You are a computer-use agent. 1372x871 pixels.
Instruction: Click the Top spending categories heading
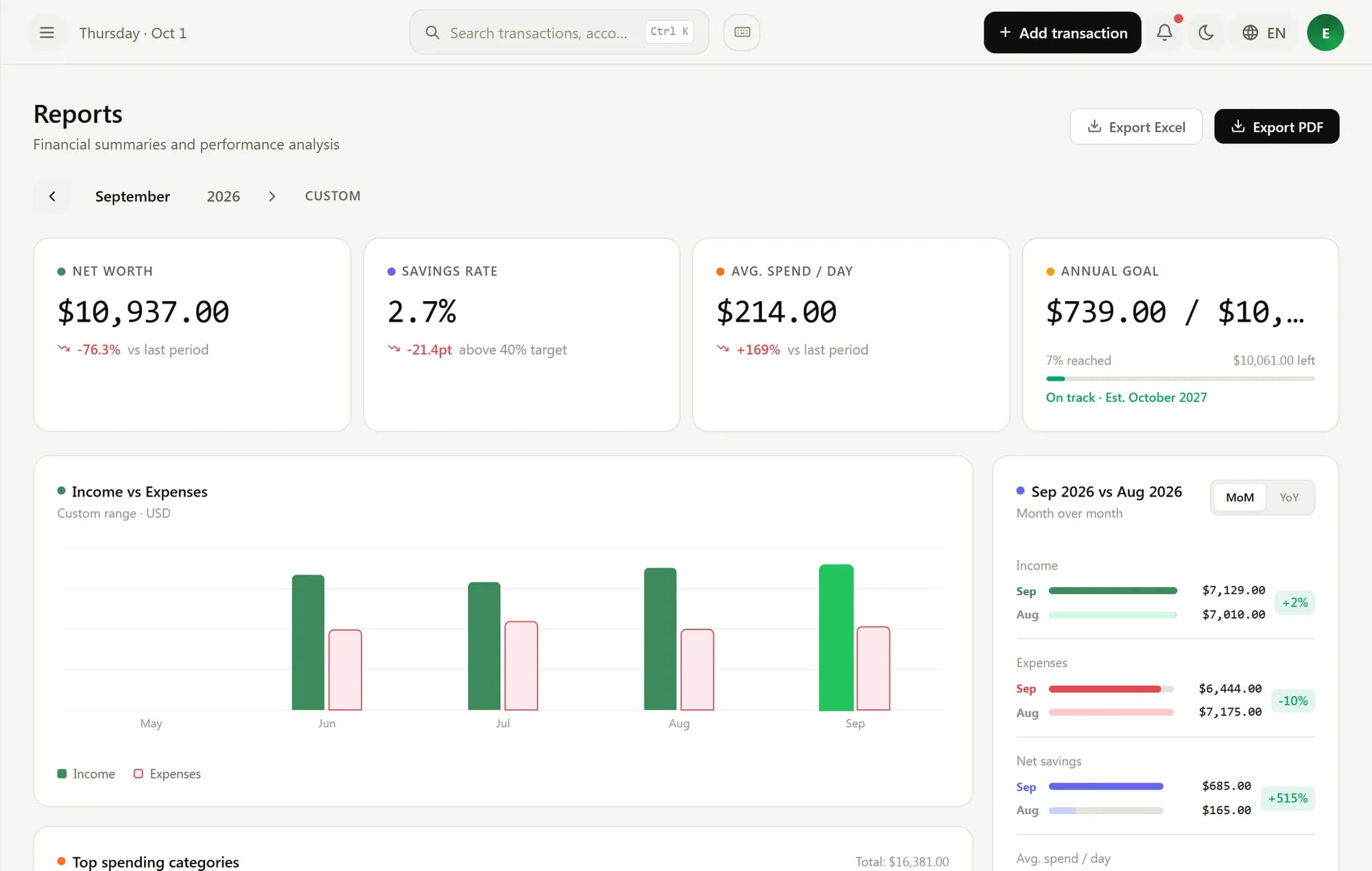[x=156, y=861]
